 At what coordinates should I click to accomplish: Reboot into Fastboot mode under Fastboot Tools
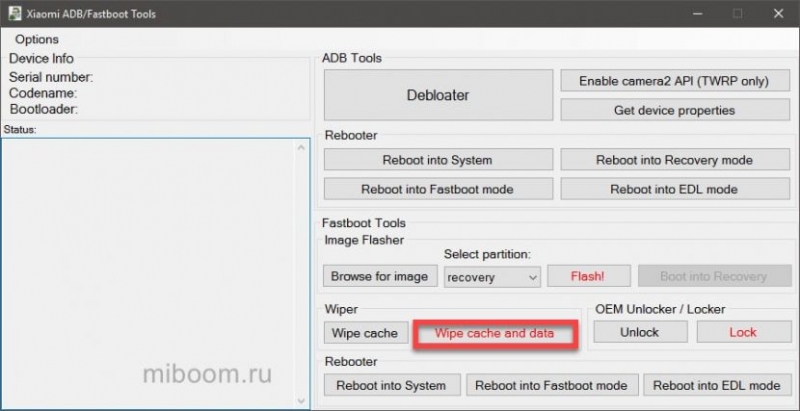point(552,386)
